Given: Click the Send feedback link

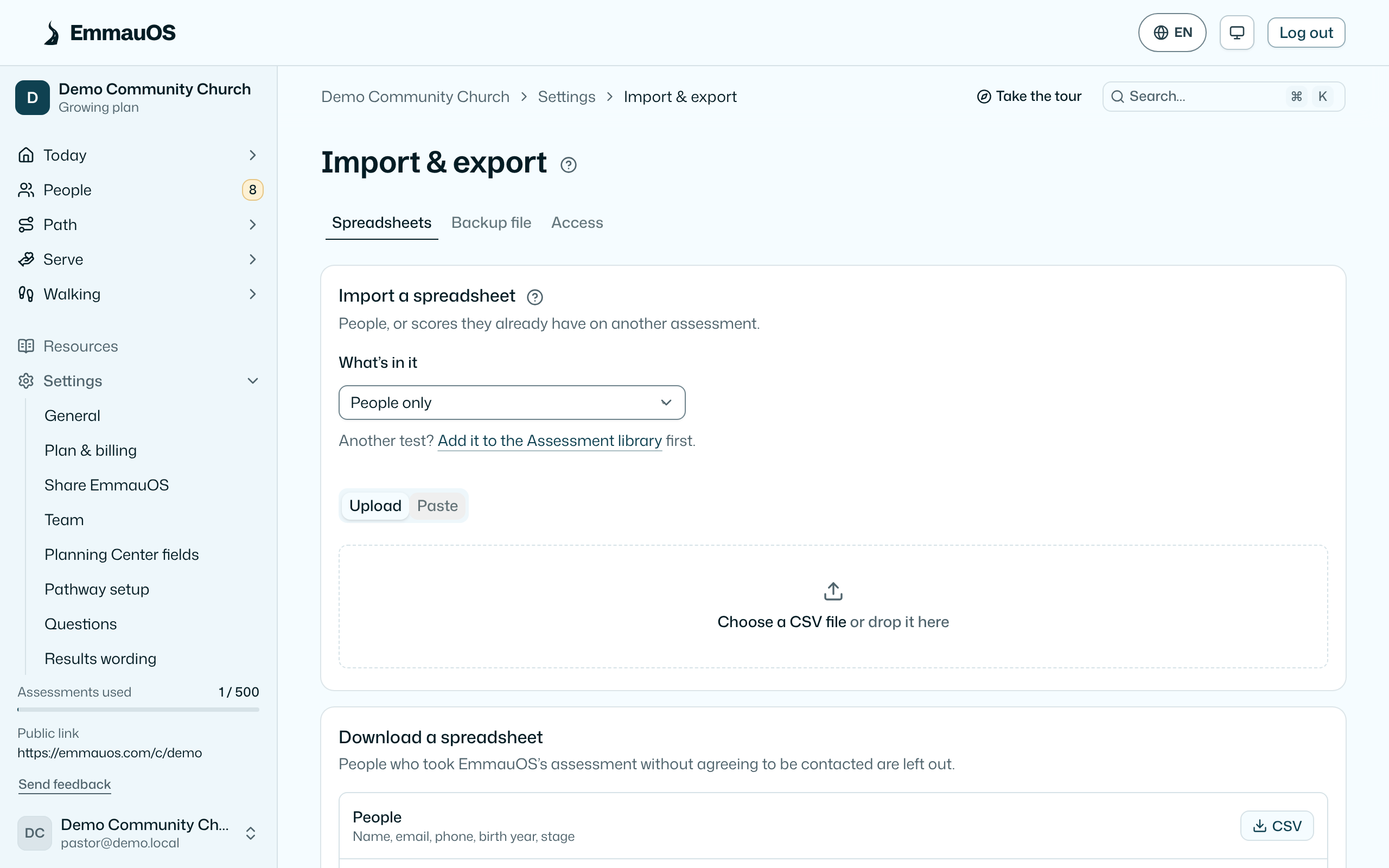Looking at the screenshot, I should [64, 784].
